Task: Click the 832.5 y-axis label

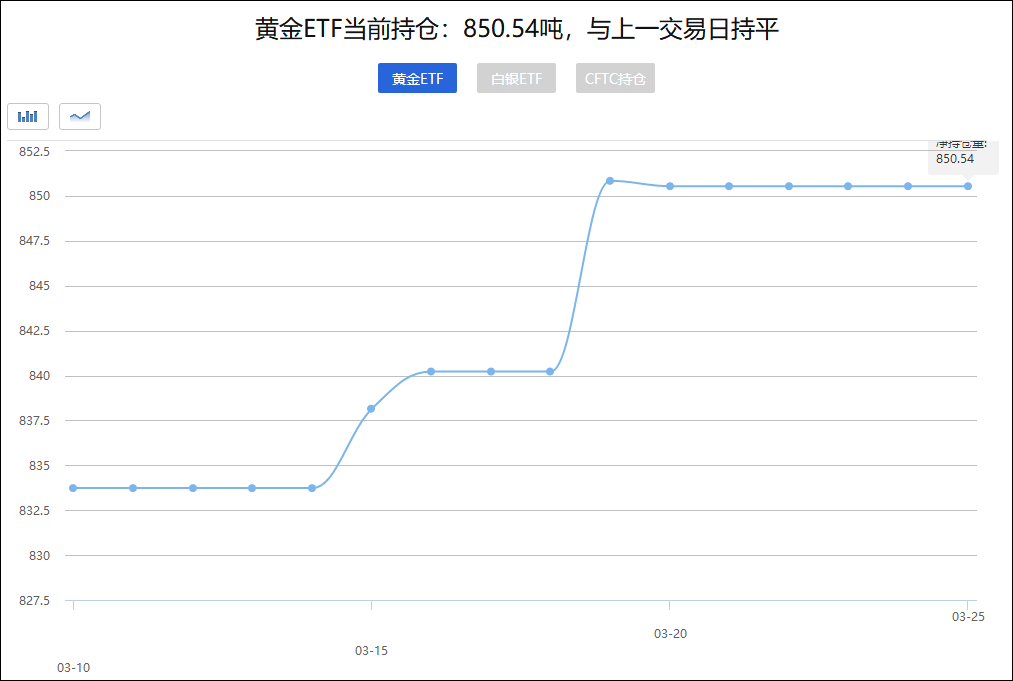Action: tap(34, 510)
